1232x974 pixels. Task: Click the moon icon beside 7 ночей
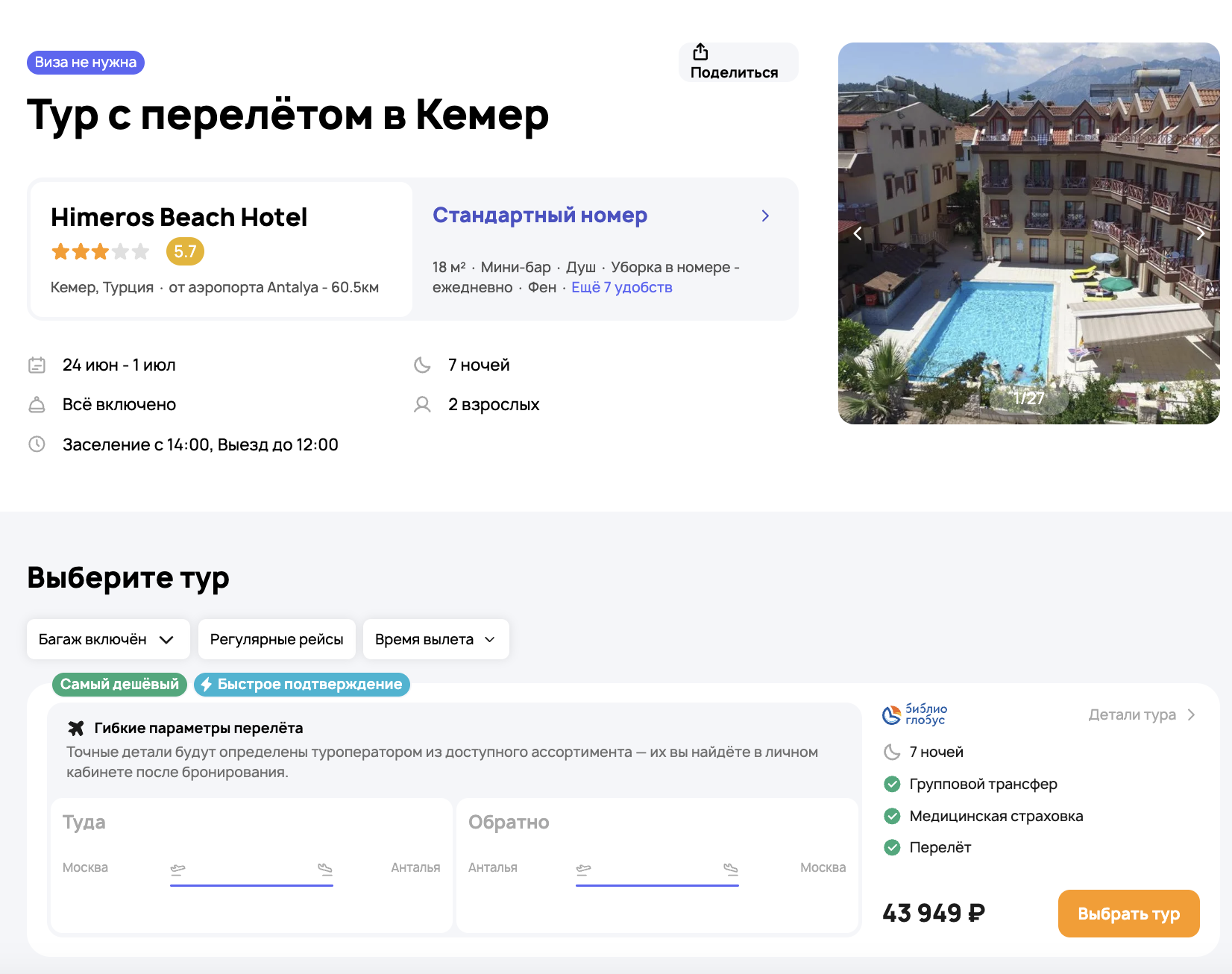[x=423, y=365]
